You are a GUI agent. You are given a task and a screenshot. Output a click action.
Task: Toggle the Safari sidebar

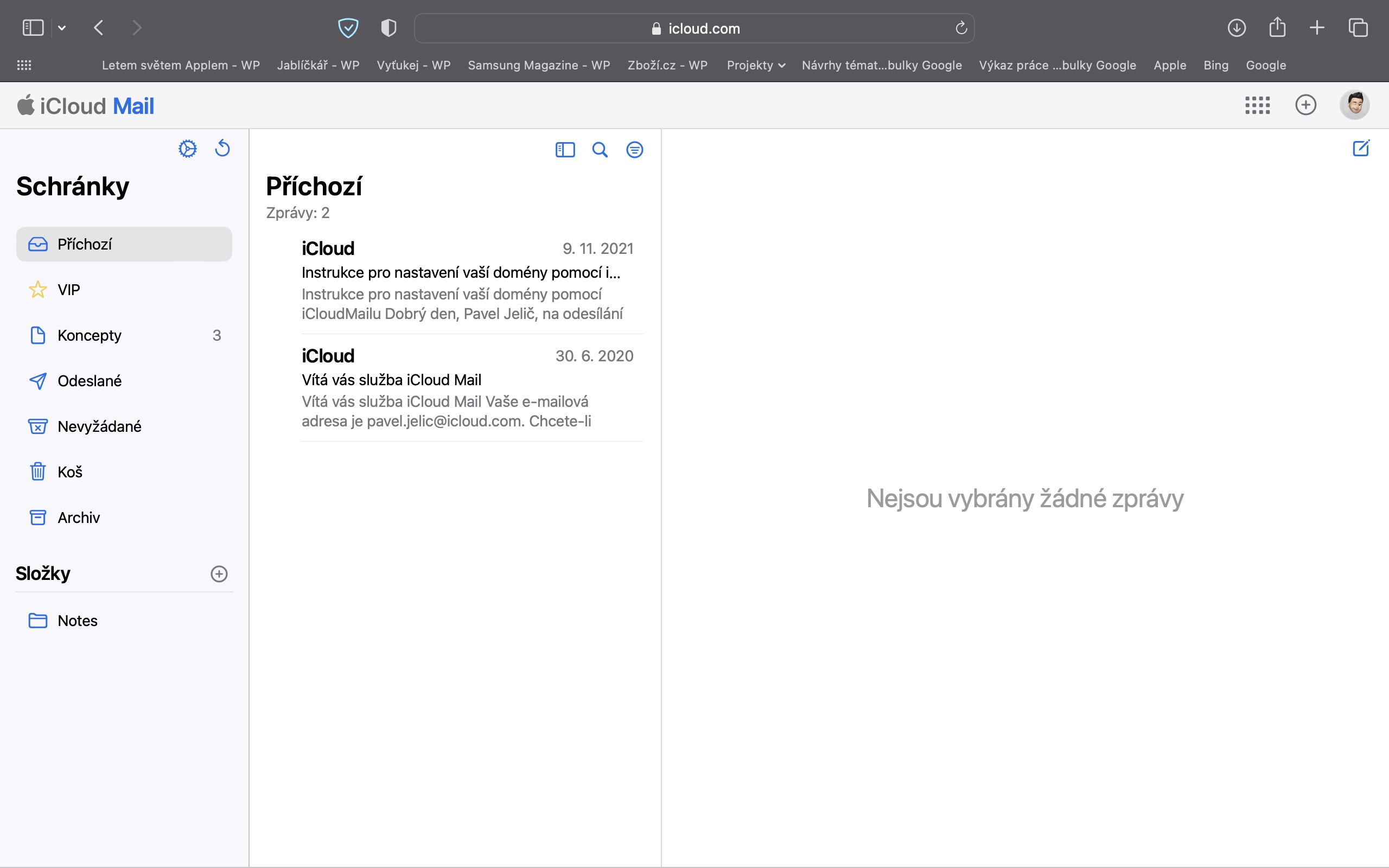tap(33, 28)
